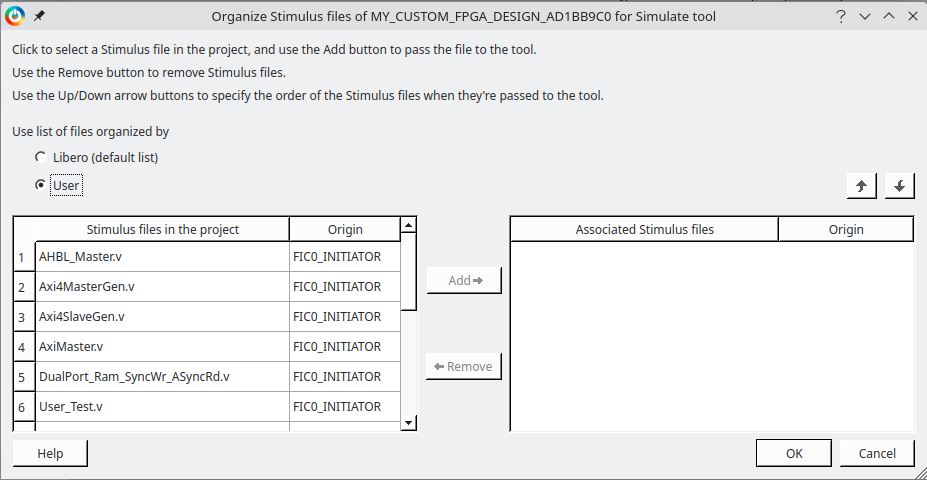Select User_Test.v stimulus file
The image size is (927, 480).
click(x=162, y=407)
